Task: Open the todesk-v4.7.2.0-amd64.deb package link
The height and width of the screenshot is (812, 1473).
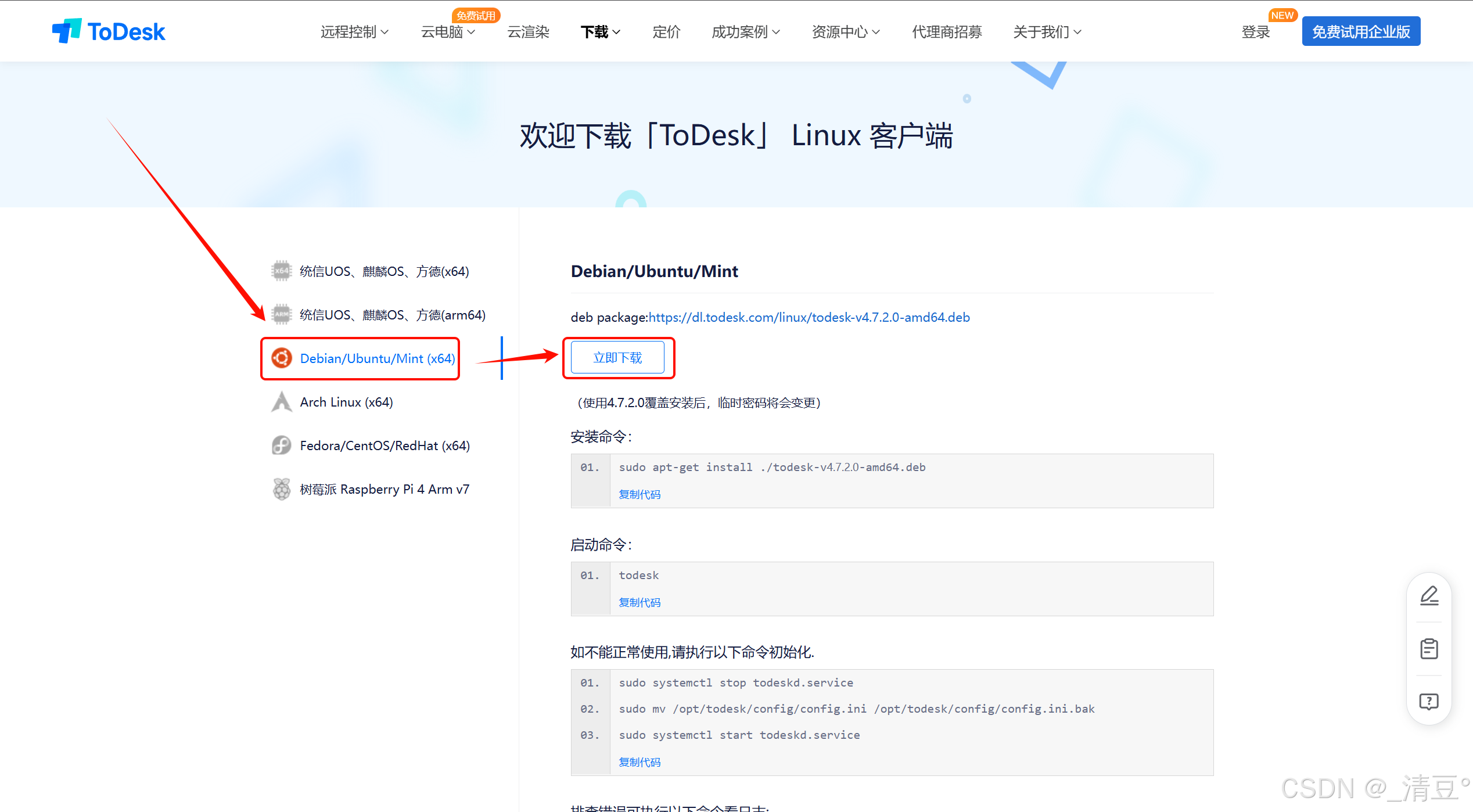Action: tap(809, 318)
